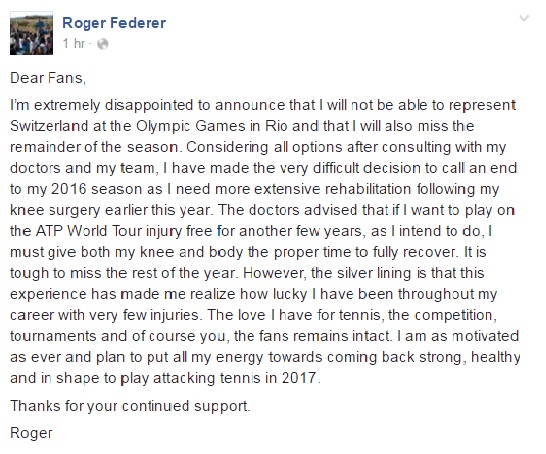Click the "Dear Fans," greeting line
546x454 pixels.
(48, 78)
